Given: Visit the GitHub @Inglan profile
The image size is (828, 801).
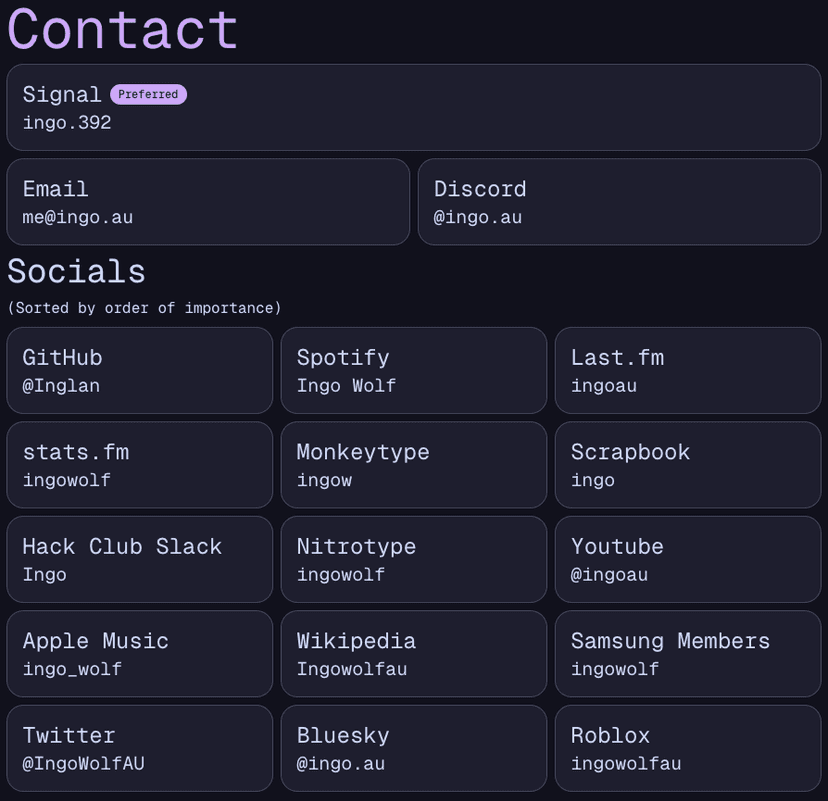Looking at the screenshot, I should (140, 370).
